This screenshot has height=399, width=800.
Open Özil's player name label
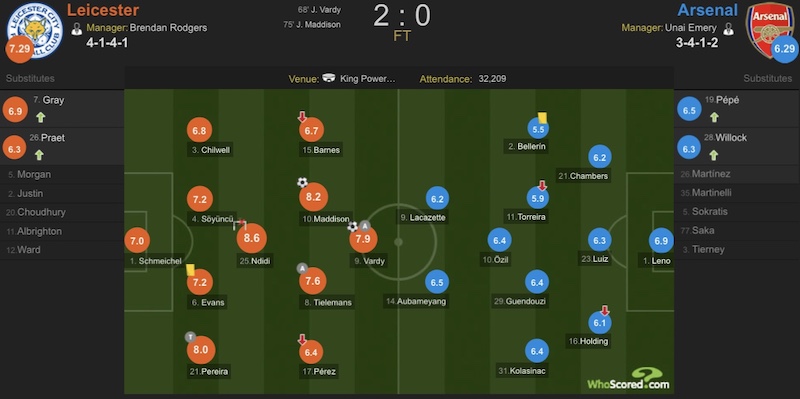coord(496,259)
